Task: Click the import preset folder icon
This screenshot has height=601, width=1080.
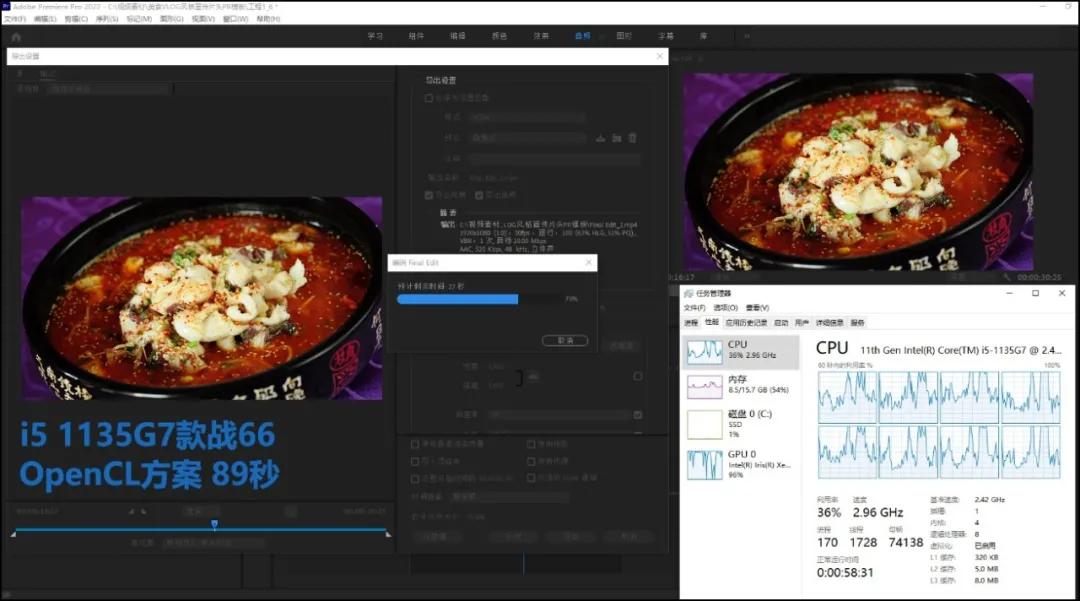Action: 618,138
